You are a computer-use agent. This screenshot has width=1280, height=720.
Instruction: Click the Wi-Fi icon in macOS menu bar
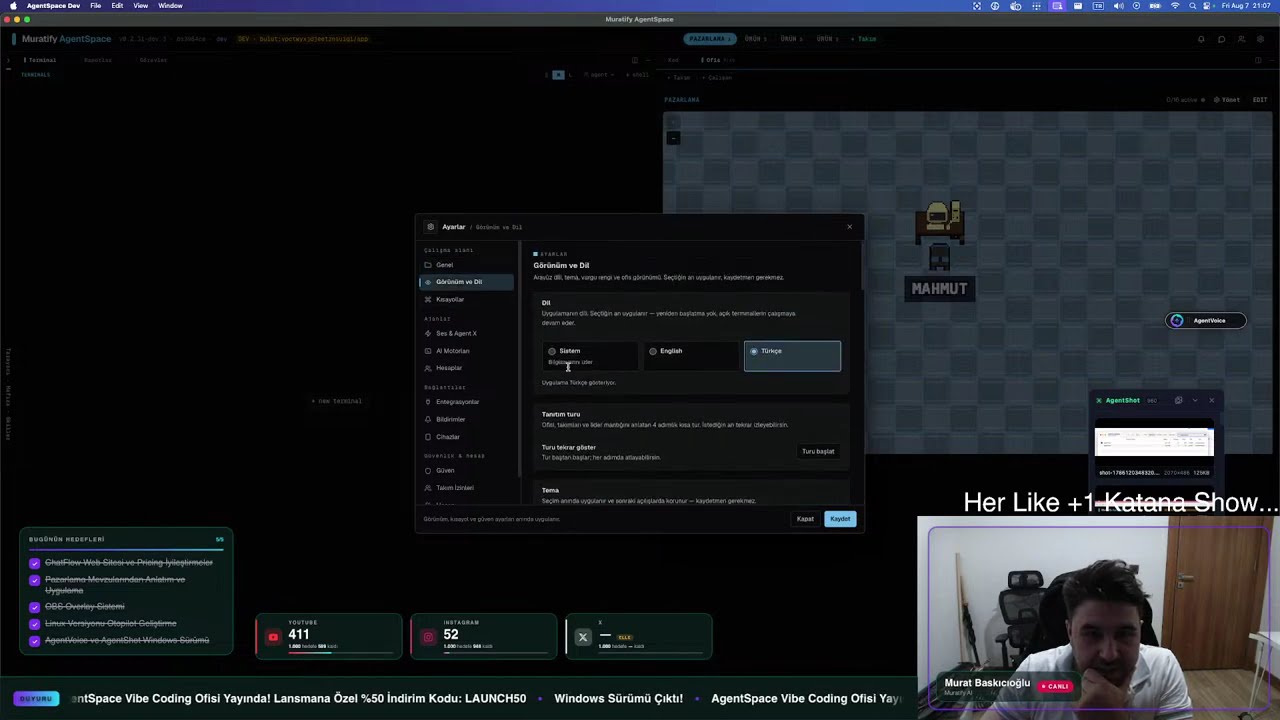click(x=1175, y=6)
